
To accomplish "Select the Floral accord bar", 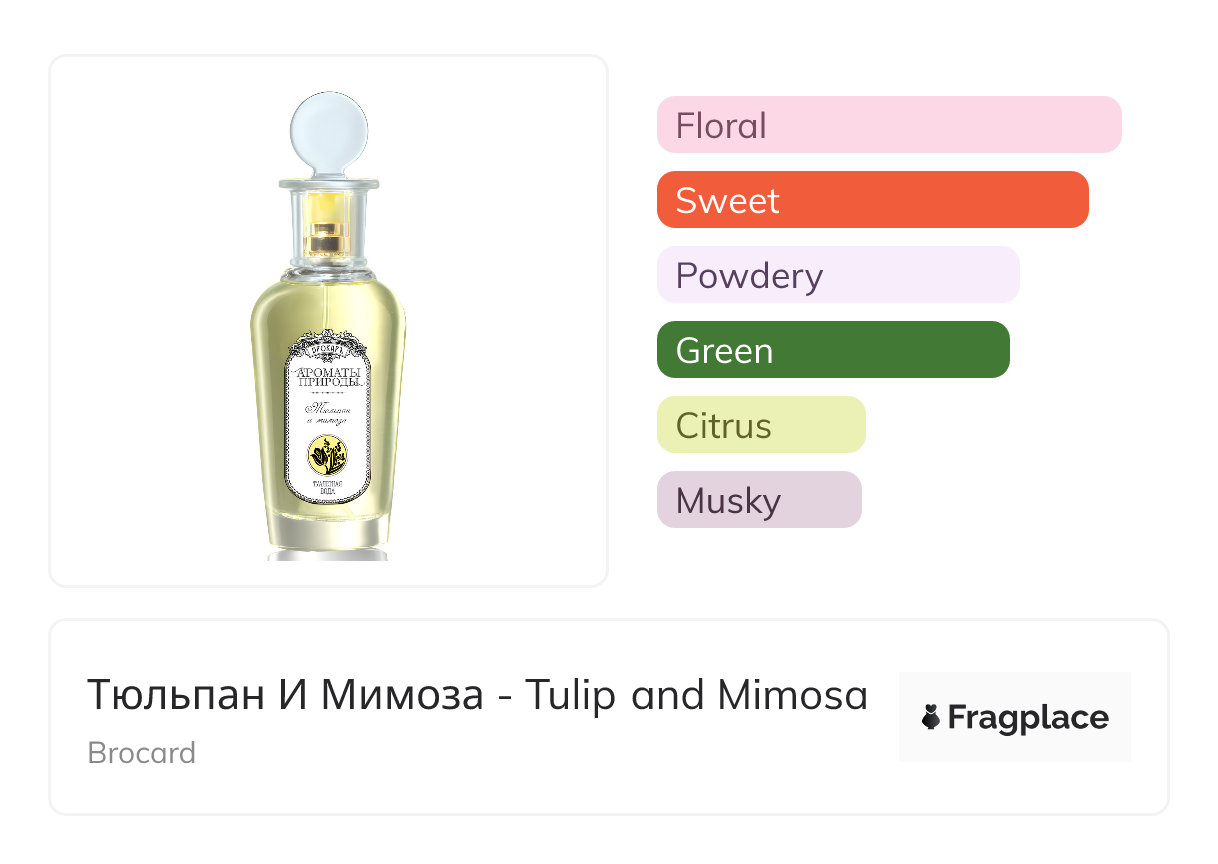I will [888, 125].
